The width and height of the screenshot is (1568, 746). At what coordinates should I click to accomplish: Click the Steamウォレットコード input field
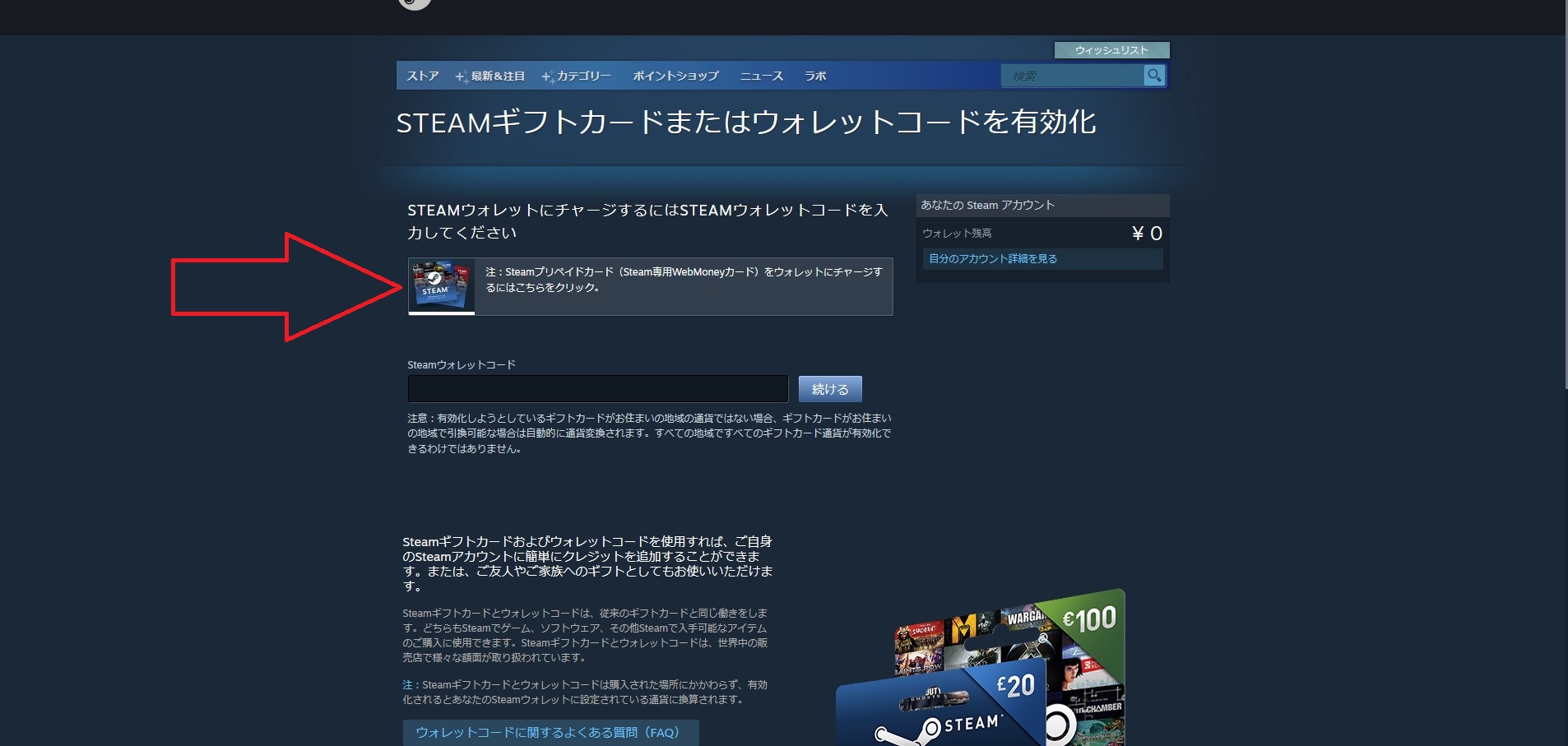tap(598, 389)
